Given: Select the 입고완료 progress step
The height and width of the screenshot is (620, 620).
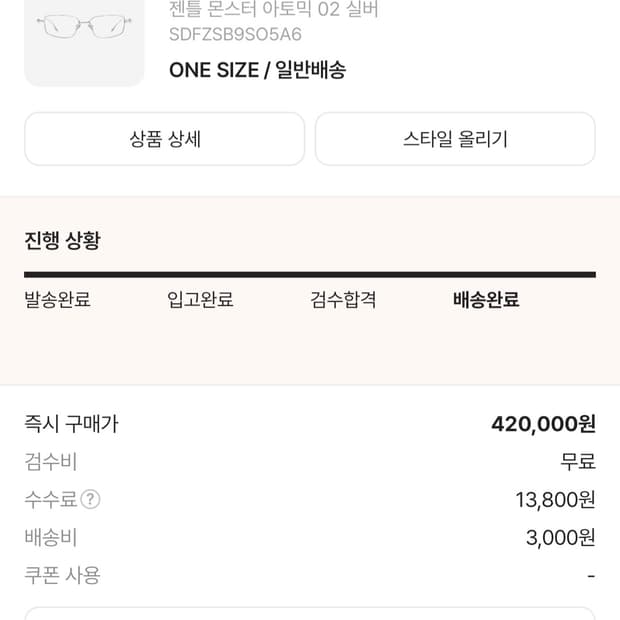Looking at the screenshot, I should (200, 300).
